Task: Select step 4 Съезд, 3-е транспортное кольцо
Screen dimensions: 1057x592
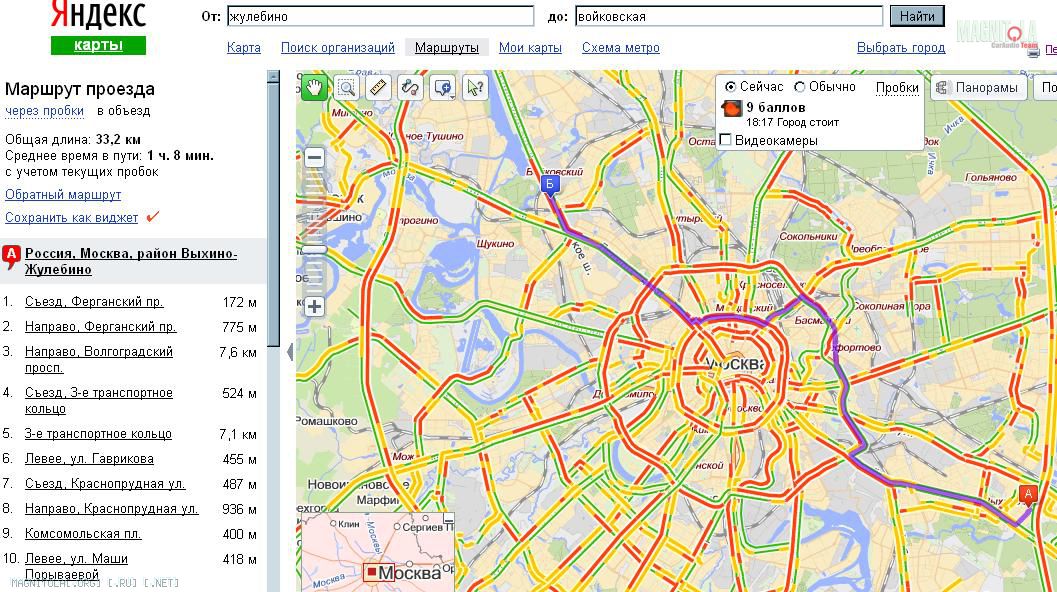Action: [99, 401]
